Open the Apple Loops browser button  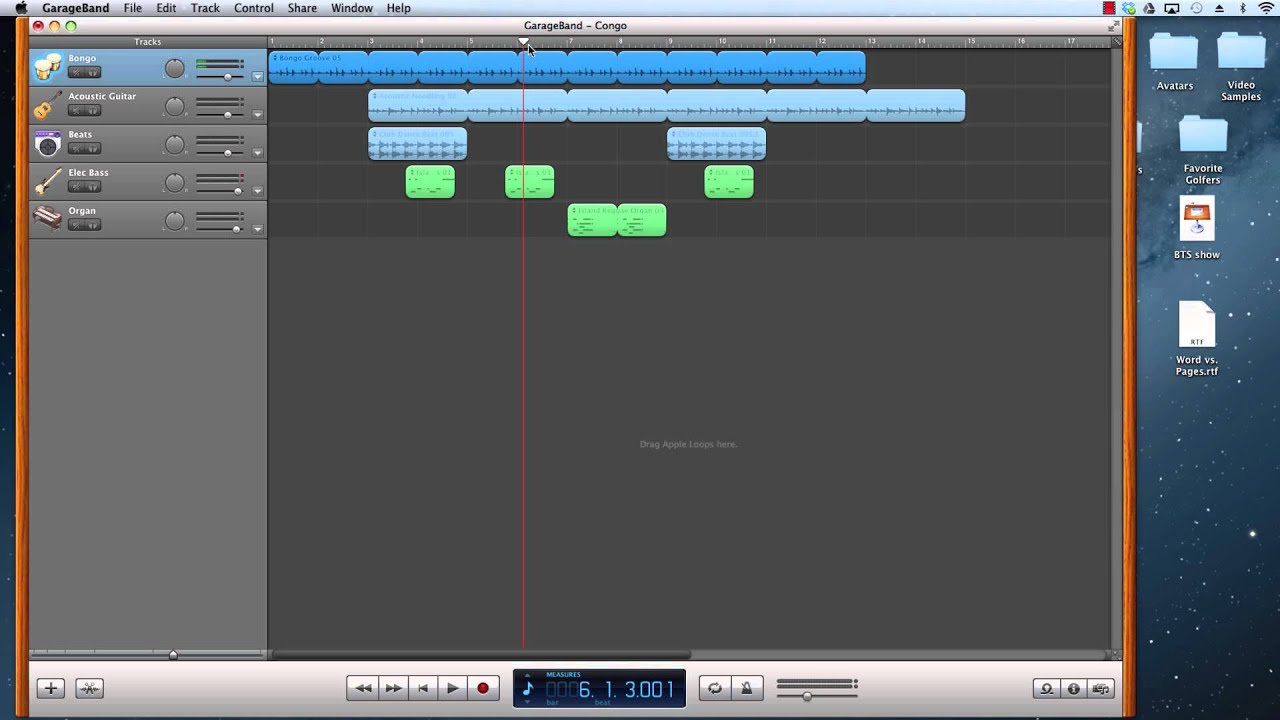coord(1046,688)
